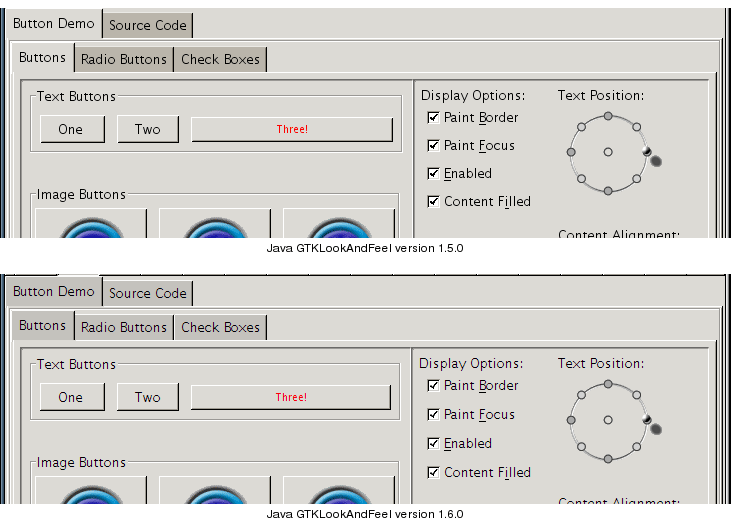Choose bottom-right text position radio in 1.6.0 panel
The width and height of the screenshot is (731, 532).
point(636,447)
